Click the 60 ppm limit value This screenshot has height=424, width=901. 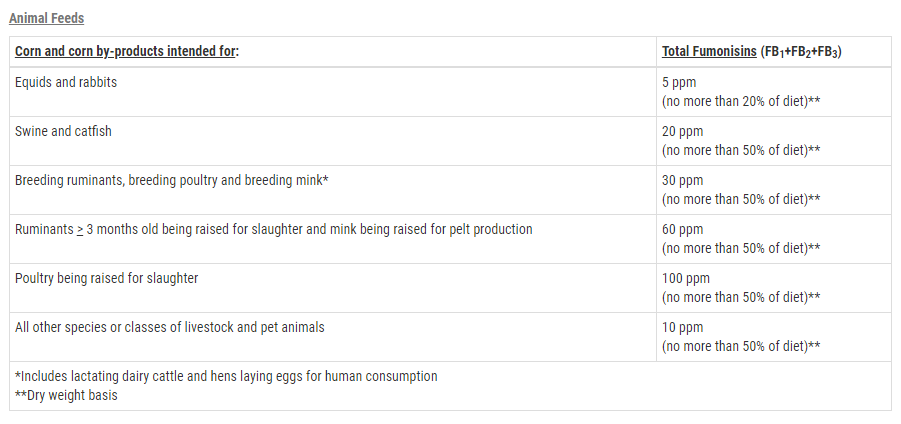[x=682, y=229]
